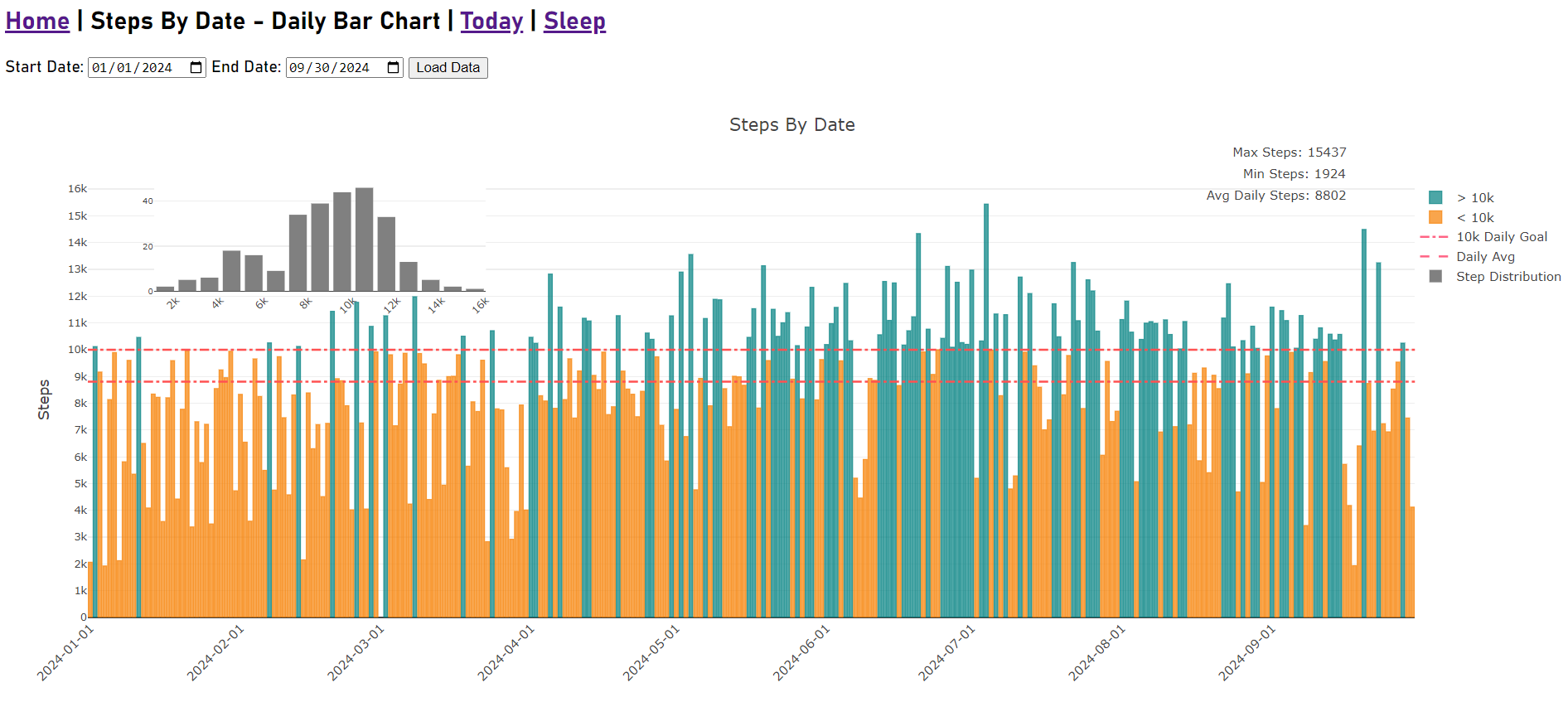Toggle the '10k Daily Goal' legend line
The width and height of the screenshot is (1568, 702).
click(1501, 237)
